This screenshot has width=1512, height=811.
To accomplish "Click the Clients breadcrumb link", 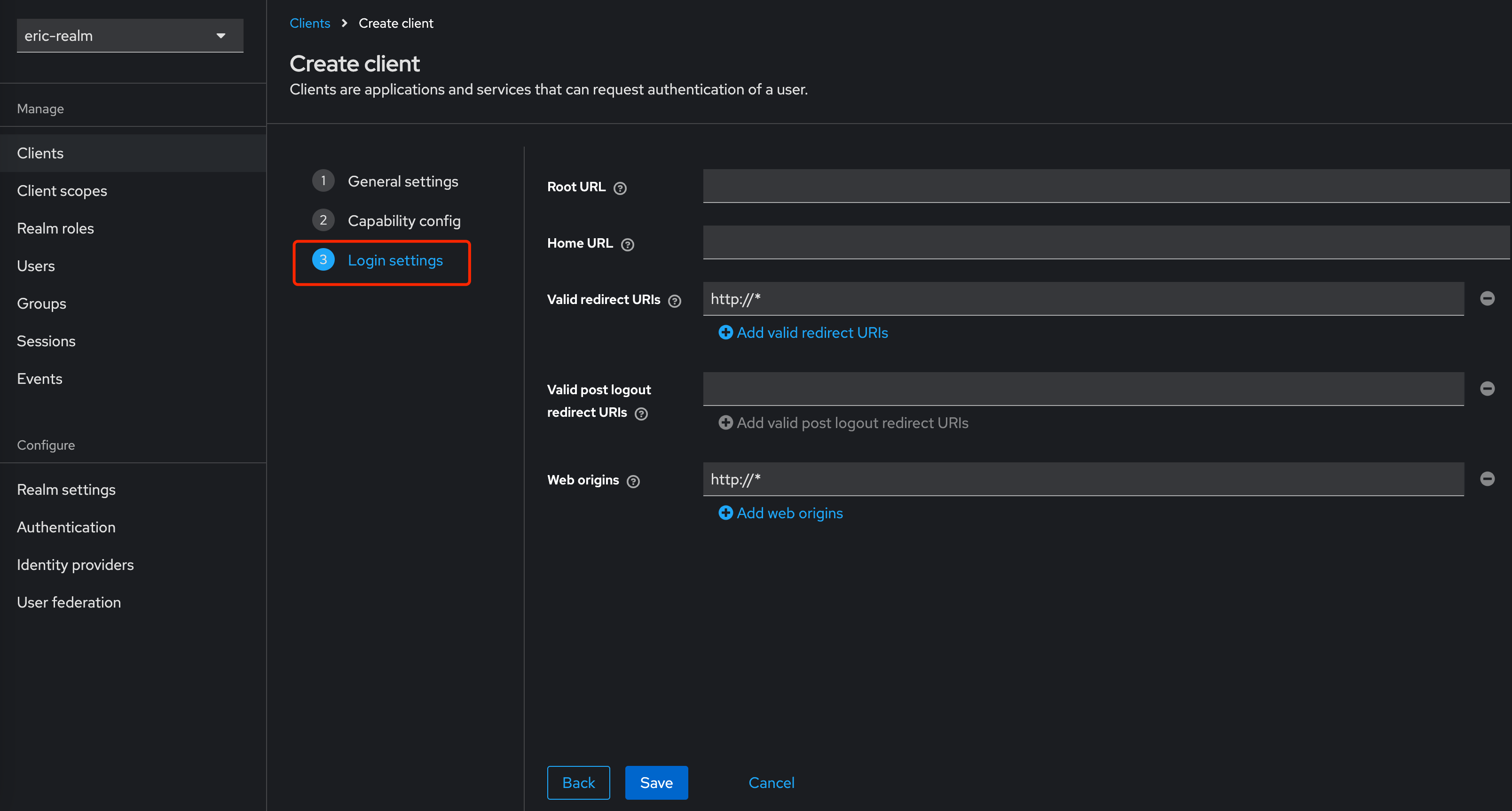I will (310, 23).
